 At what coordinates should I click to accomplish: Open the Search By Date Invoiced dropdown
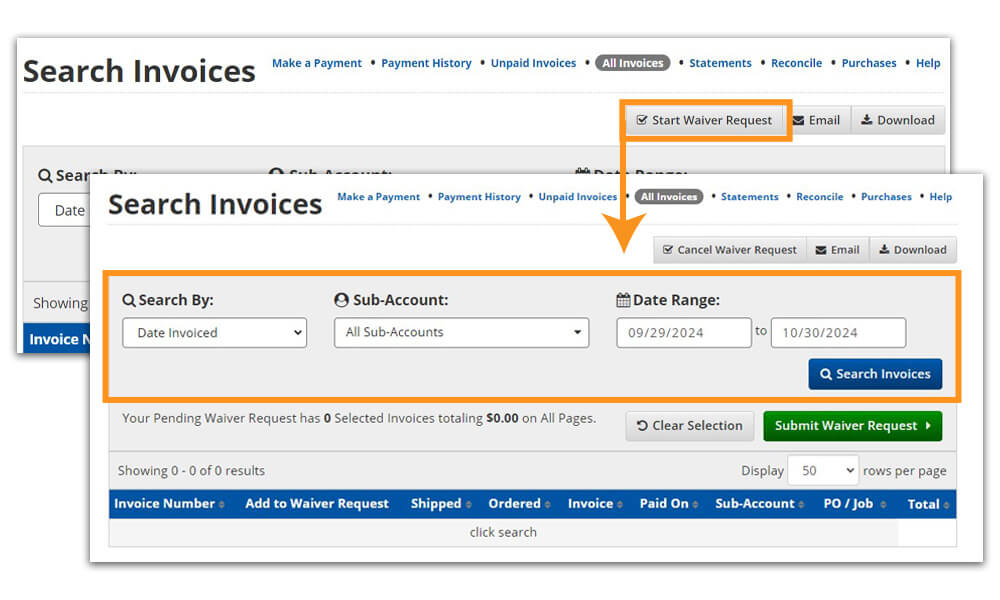(214, 333)
